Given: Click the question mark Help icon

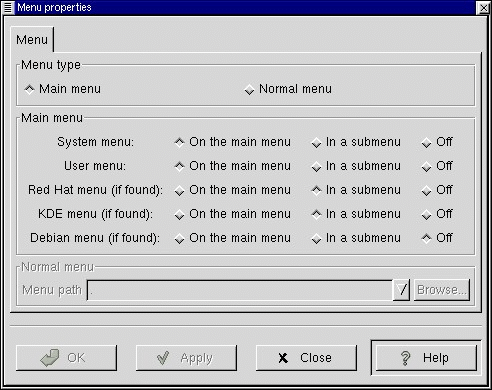Looking at the screenshot, I should pyautogui.click(x=405, y=358).
